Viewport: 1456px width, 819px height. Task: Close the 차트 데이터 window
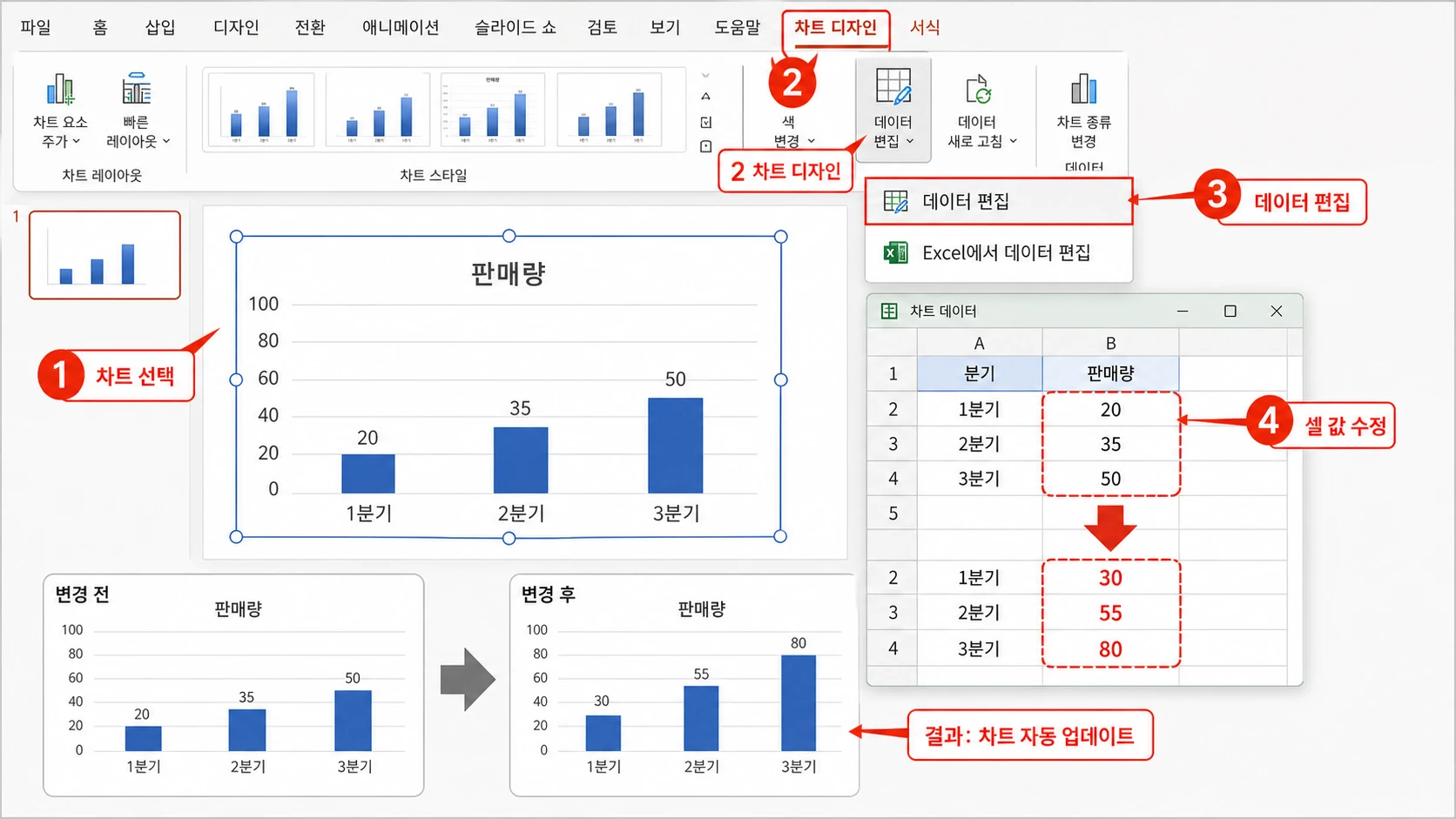pos(1277,311)
